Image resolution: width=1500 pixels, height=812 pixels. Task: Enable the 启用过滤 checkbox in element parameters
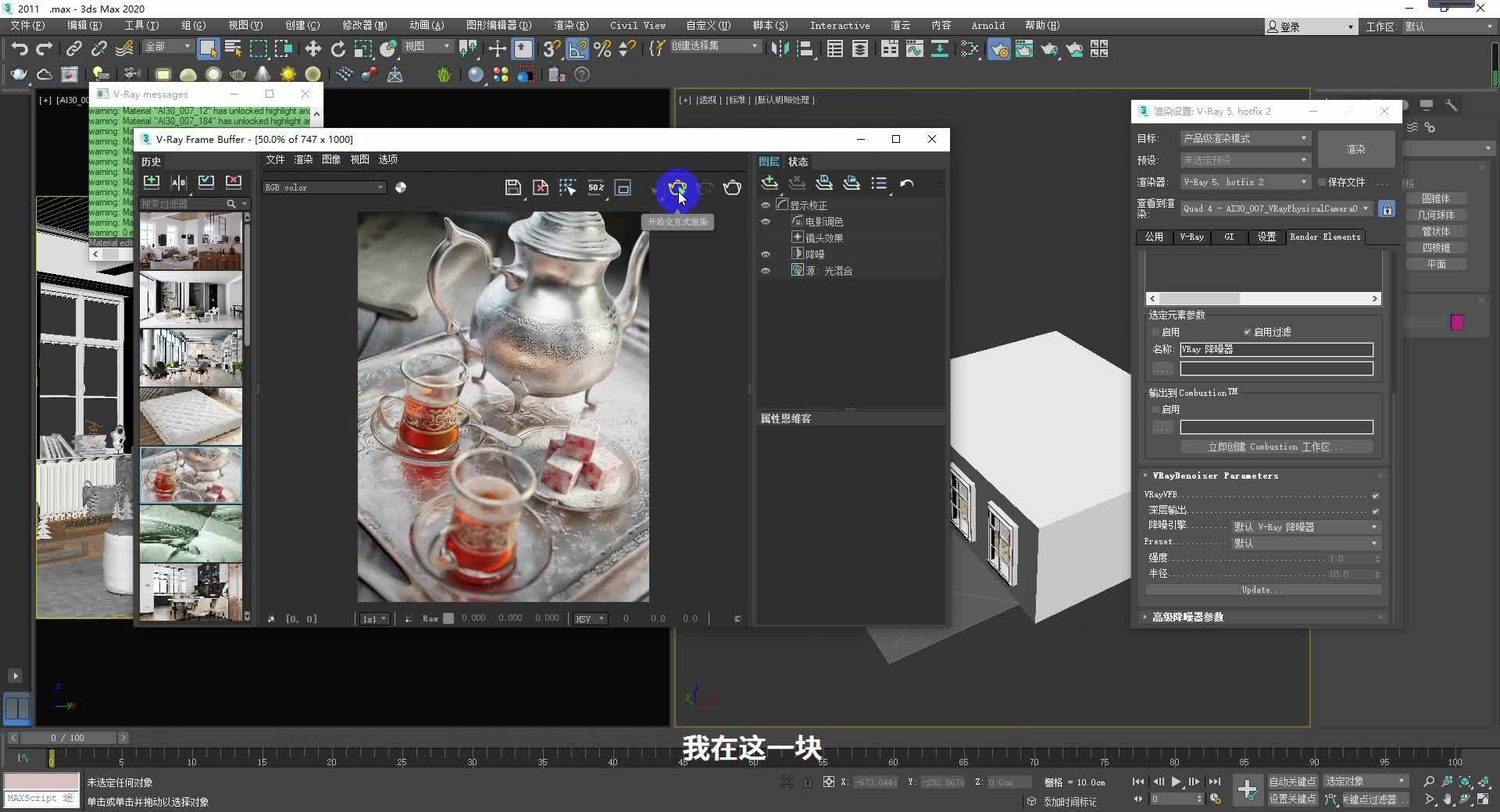[1248, 331]
